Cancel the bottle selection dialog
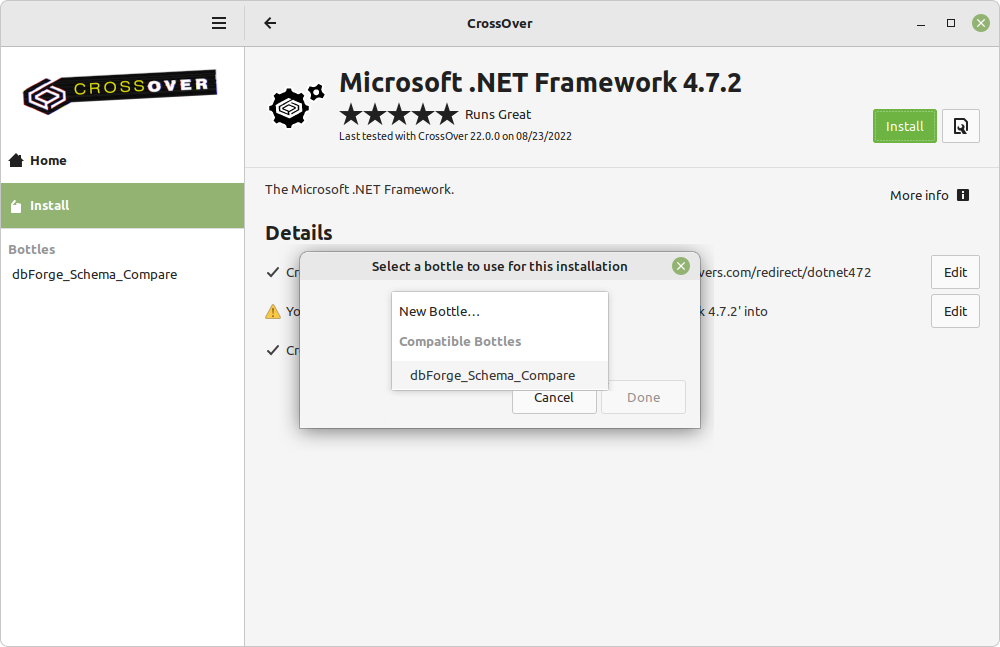This screenshot has height=647, width=1000. pos(554,398)
